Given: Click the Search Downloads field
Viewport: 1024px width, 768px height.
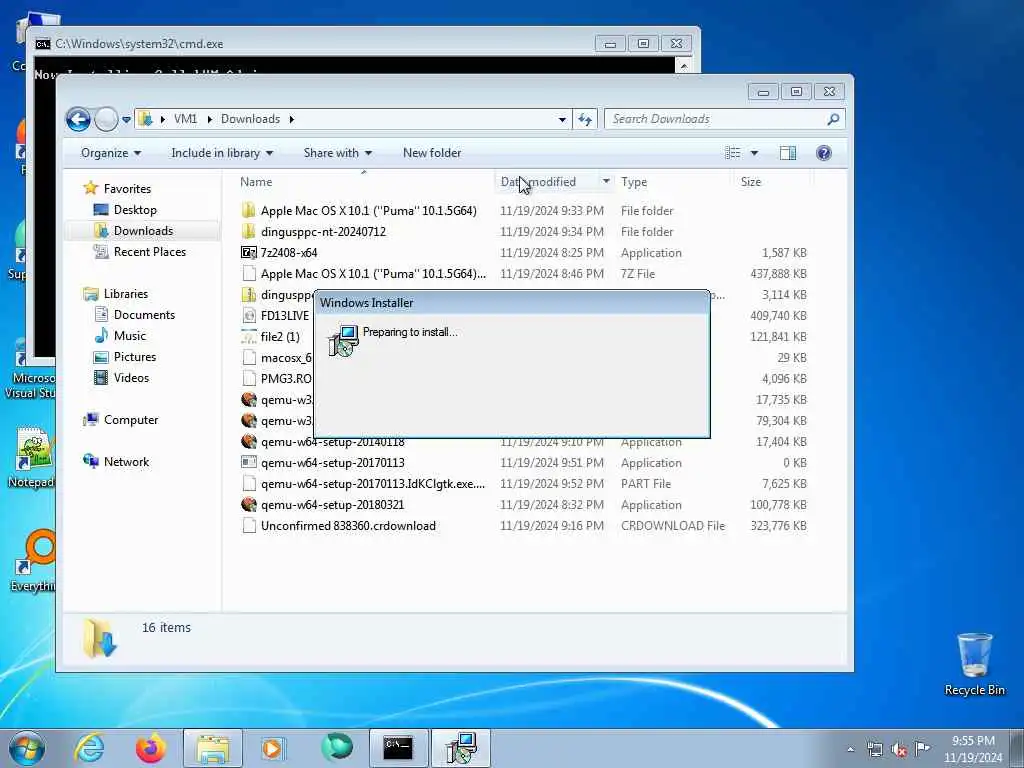Looking at the screenshot, I should [725, 119].
